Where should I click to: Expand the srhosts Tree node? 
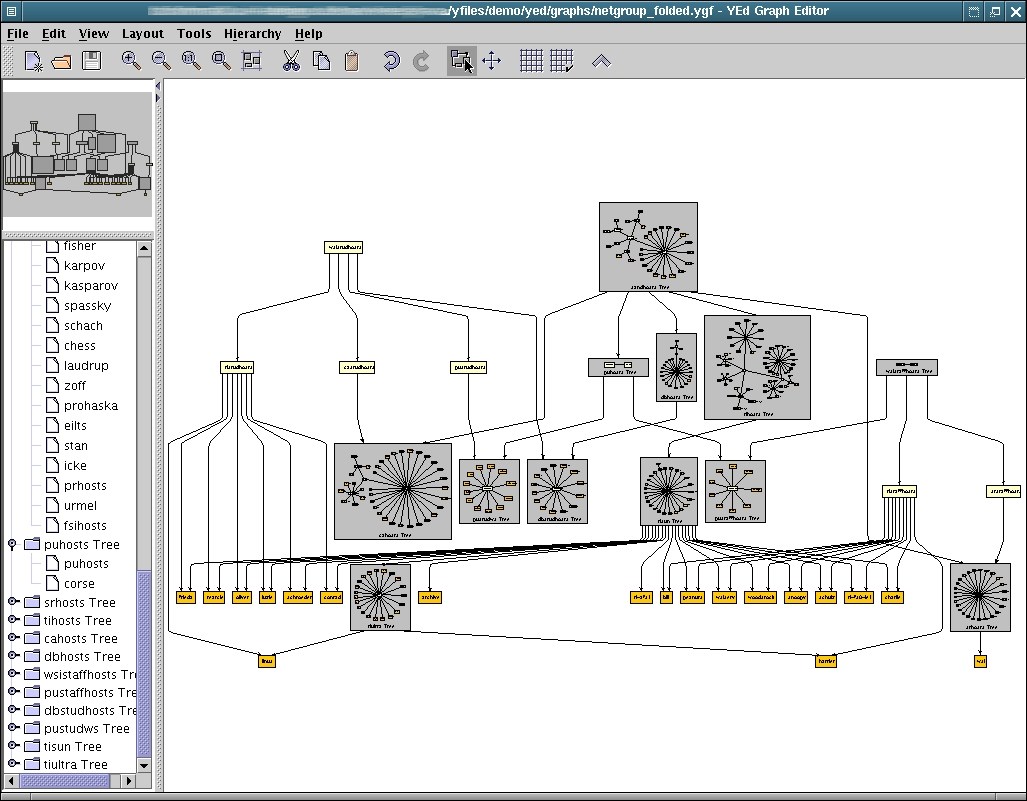[13, 602]
